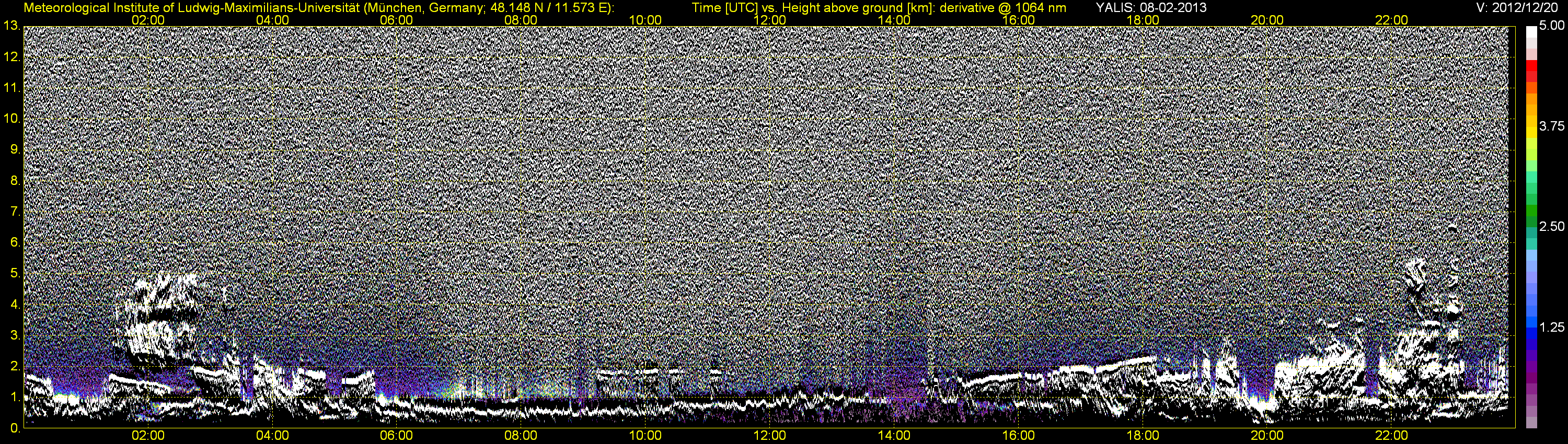Click the 12:00 label on top time axis

pos(769,20)
